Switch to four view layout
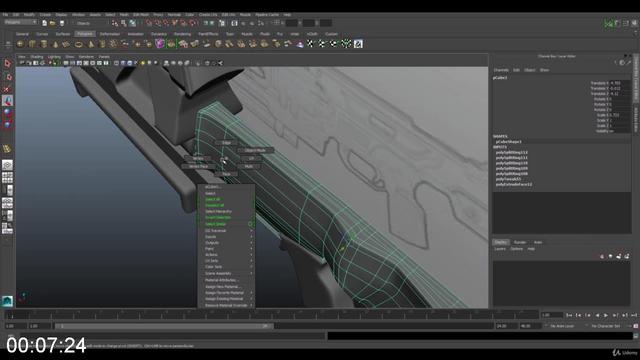 pos(7,178)
